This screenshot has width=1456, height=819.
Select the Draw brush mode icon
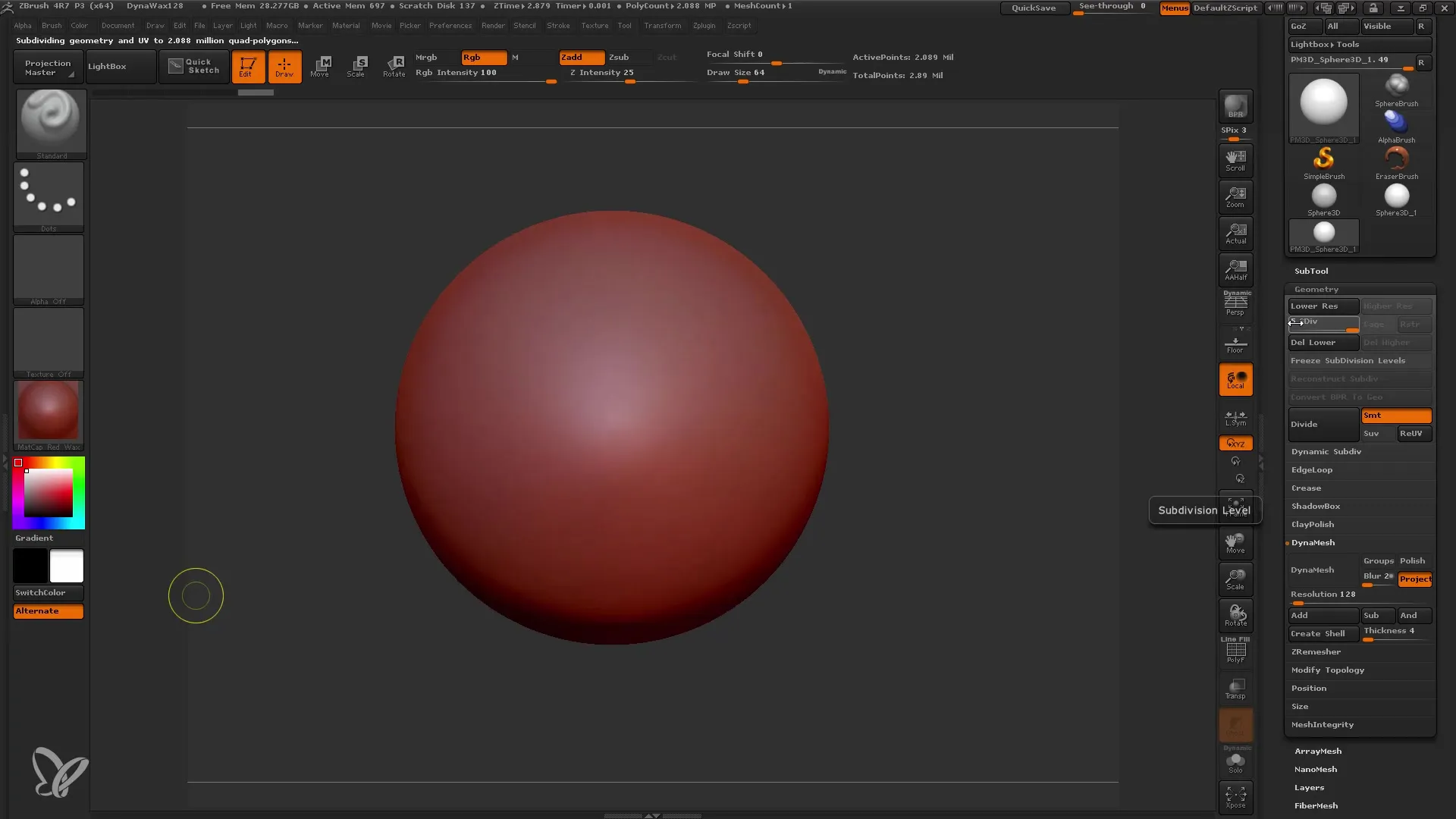tap(285, 65)
